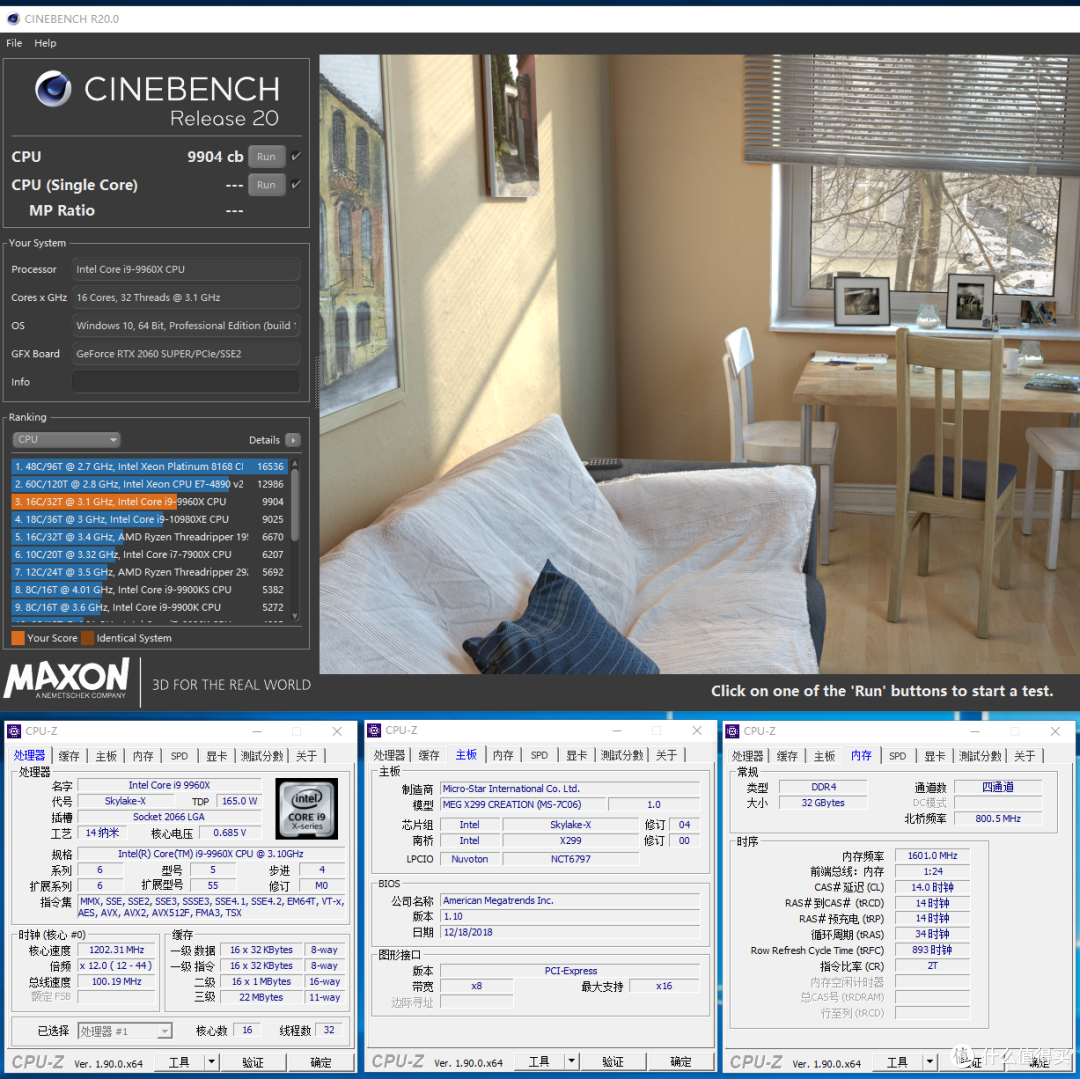Click the CPU-Z icon in mainboard window title
Viewport: 1080px width, 1079px height.
coord(374,730)
